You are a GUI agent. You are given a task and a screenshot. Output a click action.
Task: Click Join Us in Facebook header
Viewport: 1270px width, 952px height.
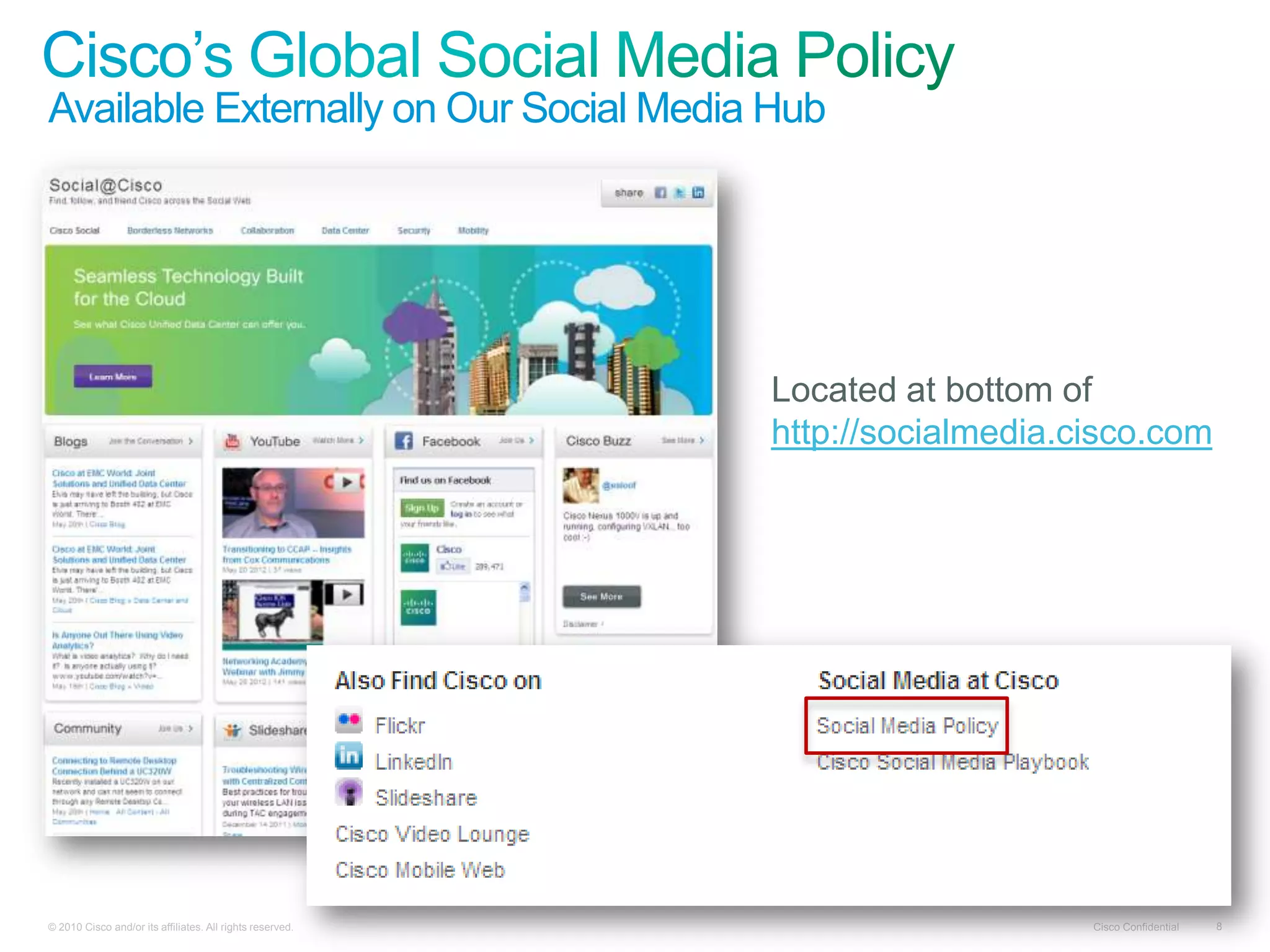[517, 440]
